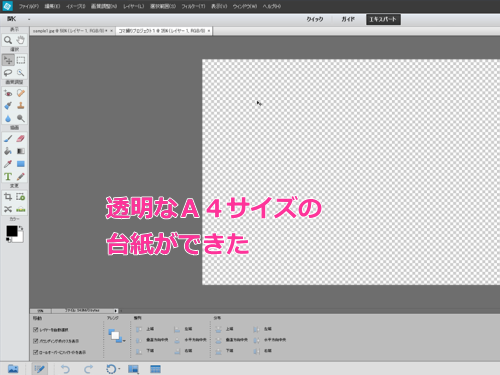This screenshot has width=500, height=375.
Task: Open the Photo Bin
Action: click(x=13, y=369)
